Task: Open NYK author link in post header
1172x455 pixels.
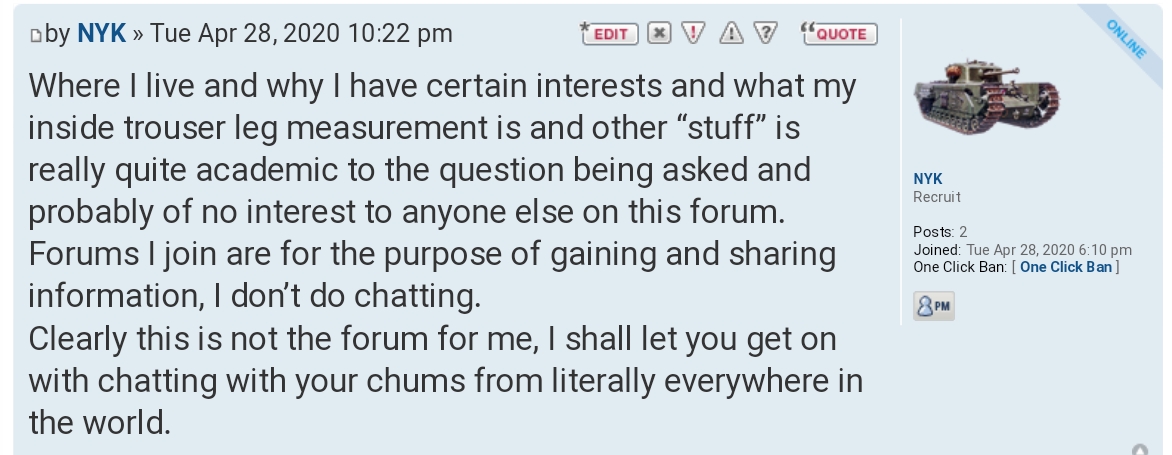Action: (102, 33)
